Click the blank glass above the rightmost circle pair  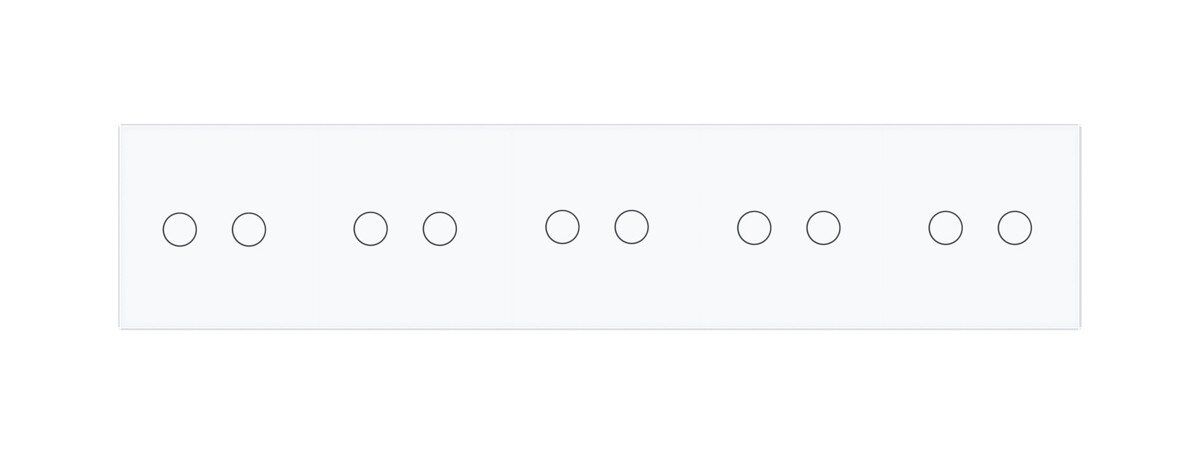click(980, 168)
